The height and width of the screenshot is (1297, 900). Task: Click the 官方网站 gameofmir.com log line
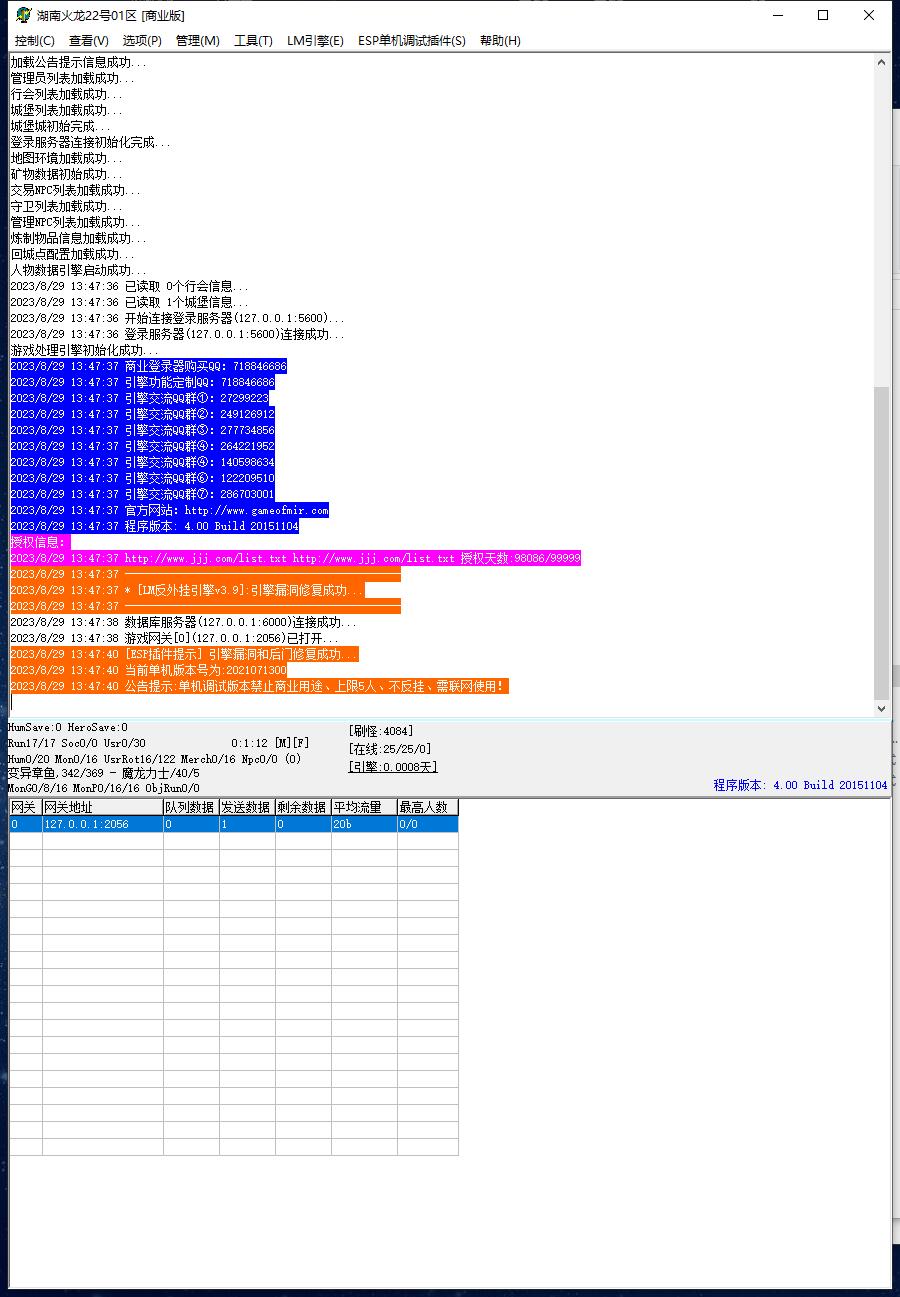(x=170, y=510)
